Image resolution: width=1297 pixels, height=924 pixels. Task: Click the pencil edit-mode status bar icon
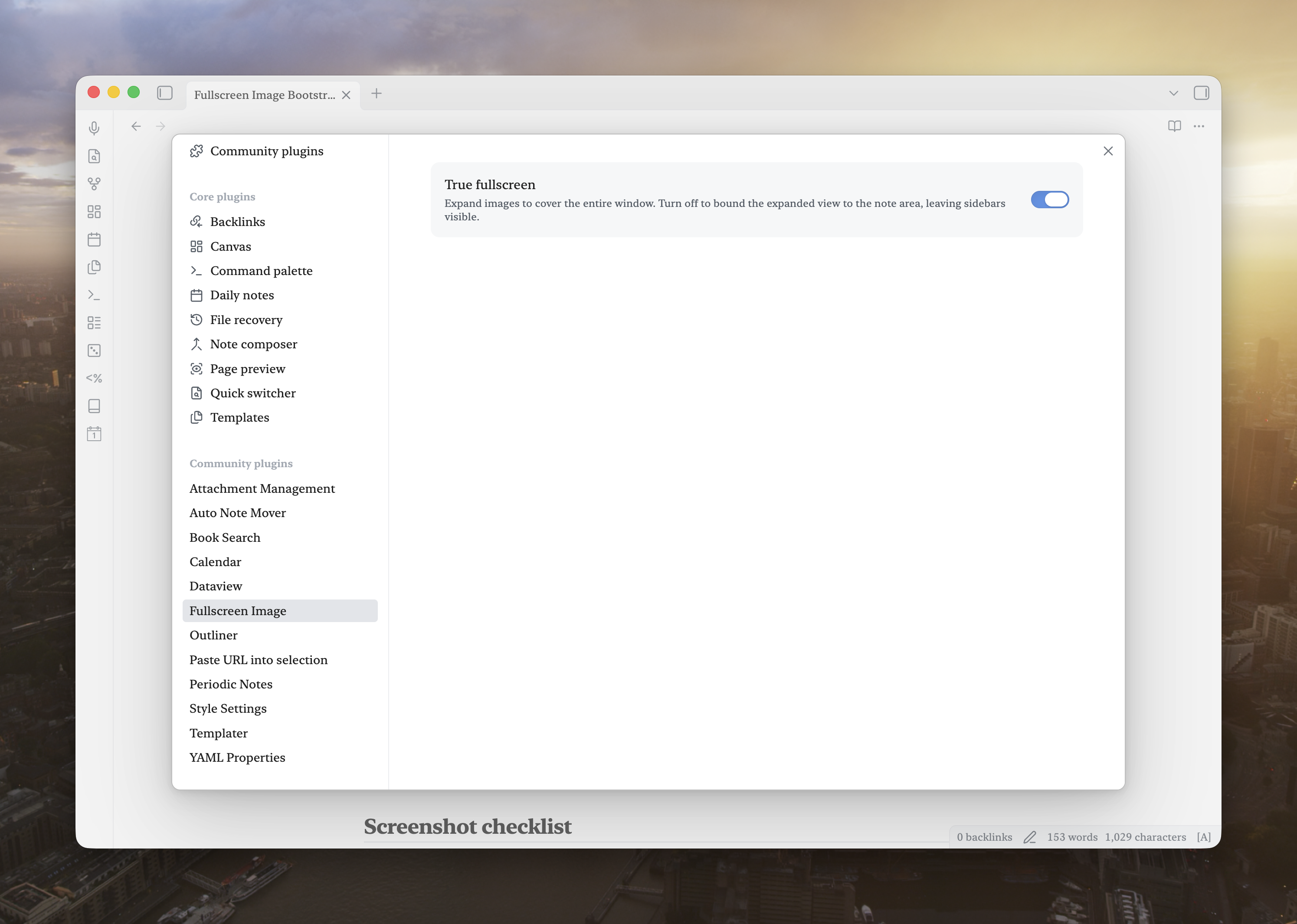(x=1030, y=837)
